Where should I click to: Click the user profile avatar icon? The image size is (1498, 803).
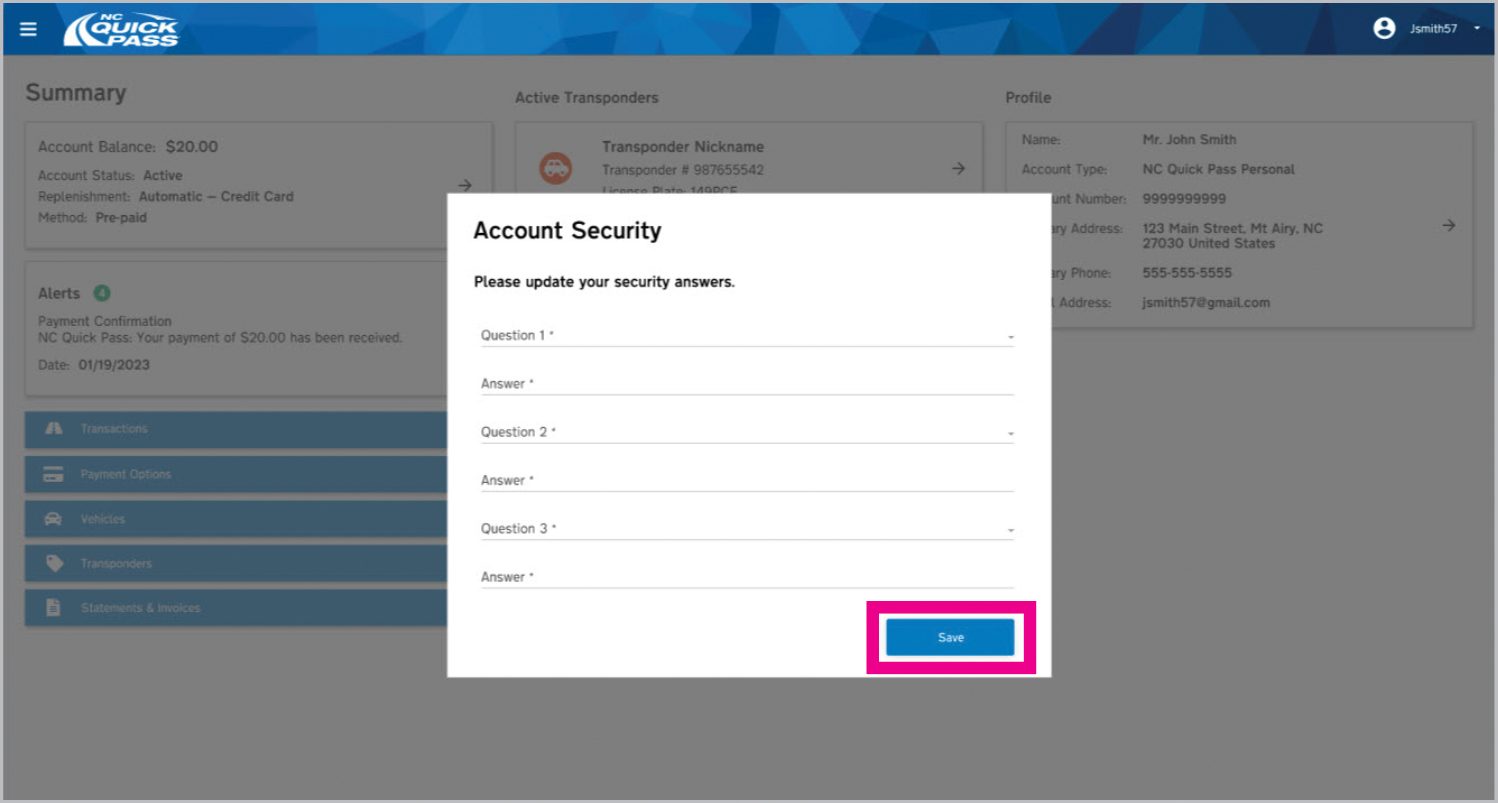tap(1384, 28)
